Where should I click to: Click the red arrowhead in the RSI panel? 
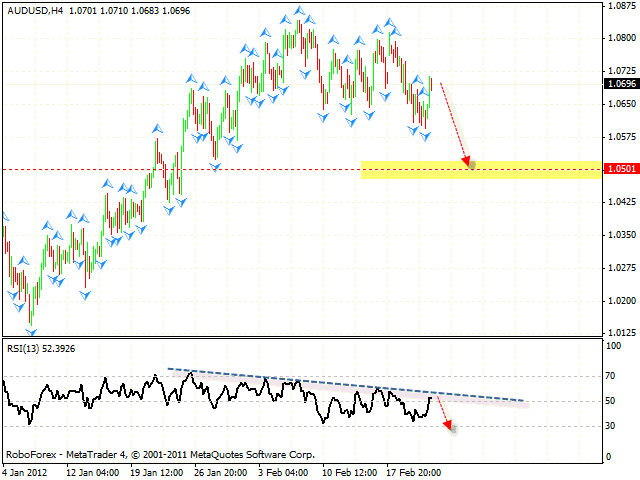point(449,428)
